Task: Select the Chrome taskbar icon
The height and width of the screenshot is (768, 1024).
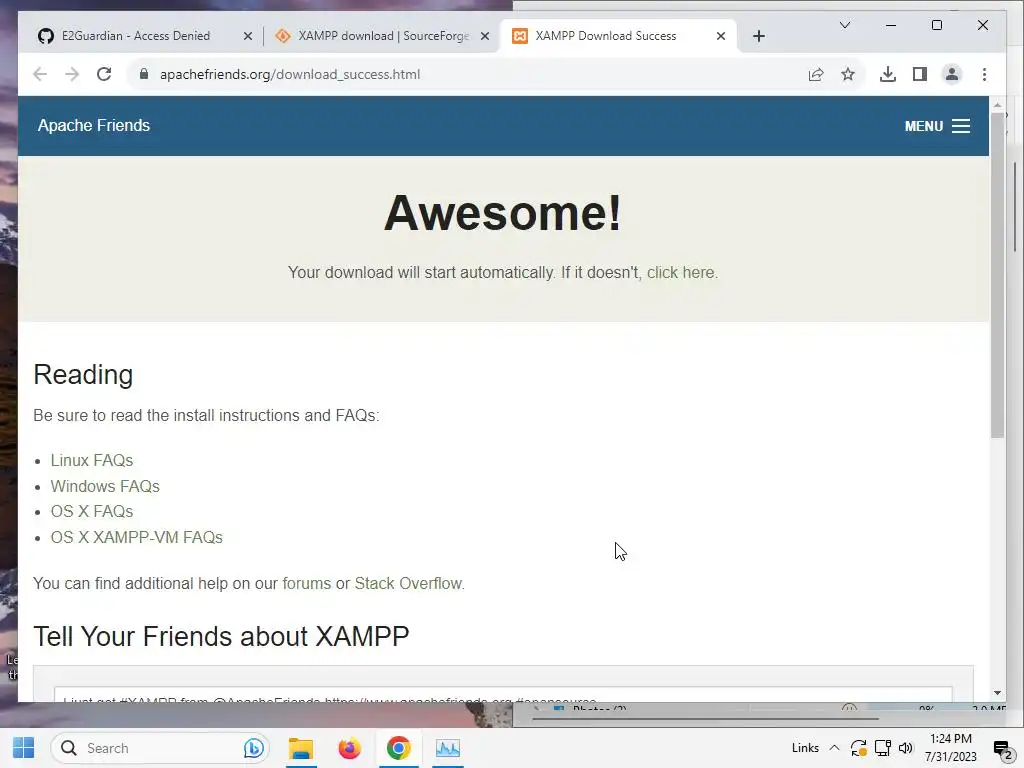Action: [398, 748]
